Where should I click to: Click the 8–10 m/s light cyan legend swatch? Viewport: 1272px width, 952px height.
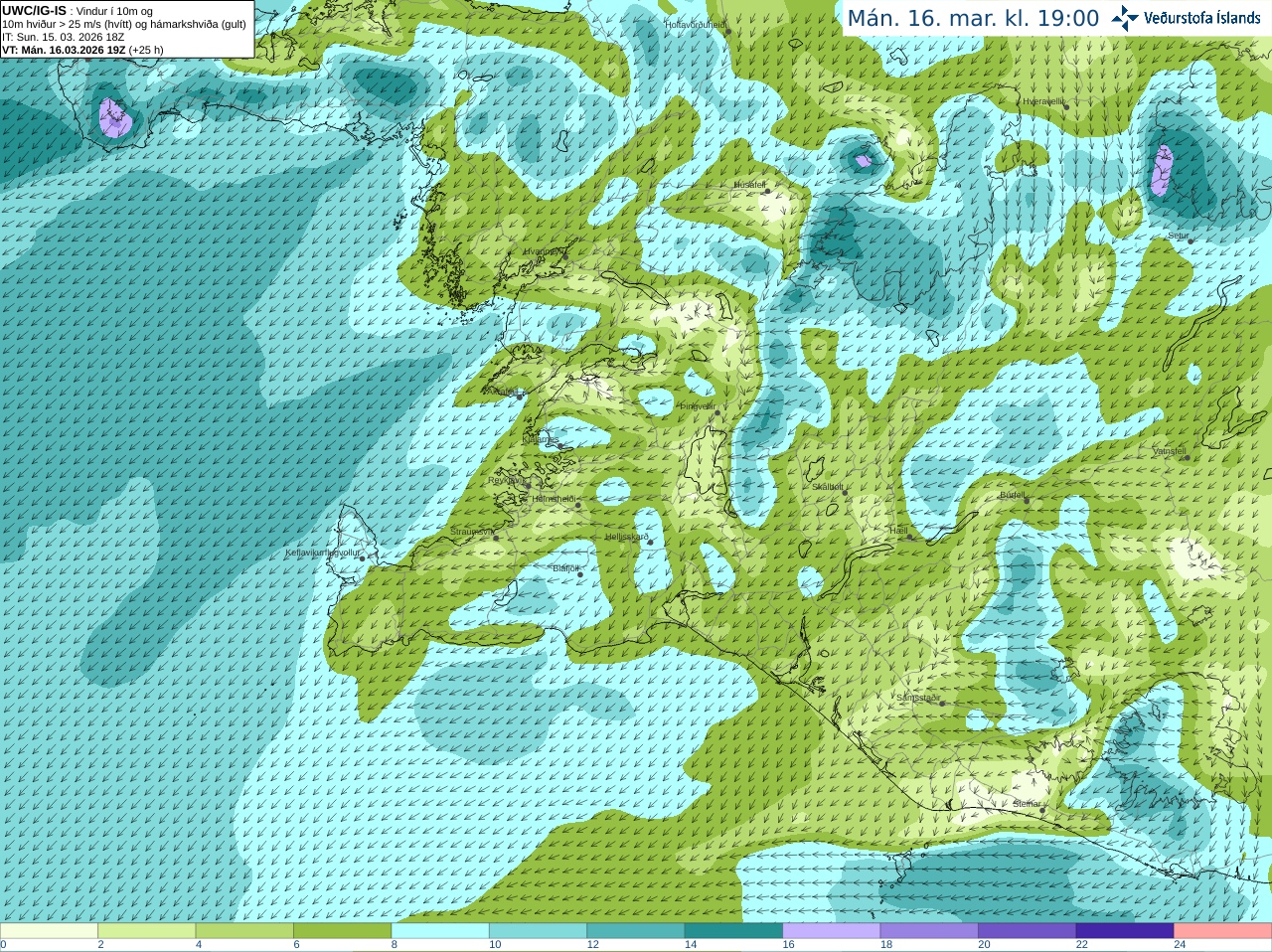(440, 931)
